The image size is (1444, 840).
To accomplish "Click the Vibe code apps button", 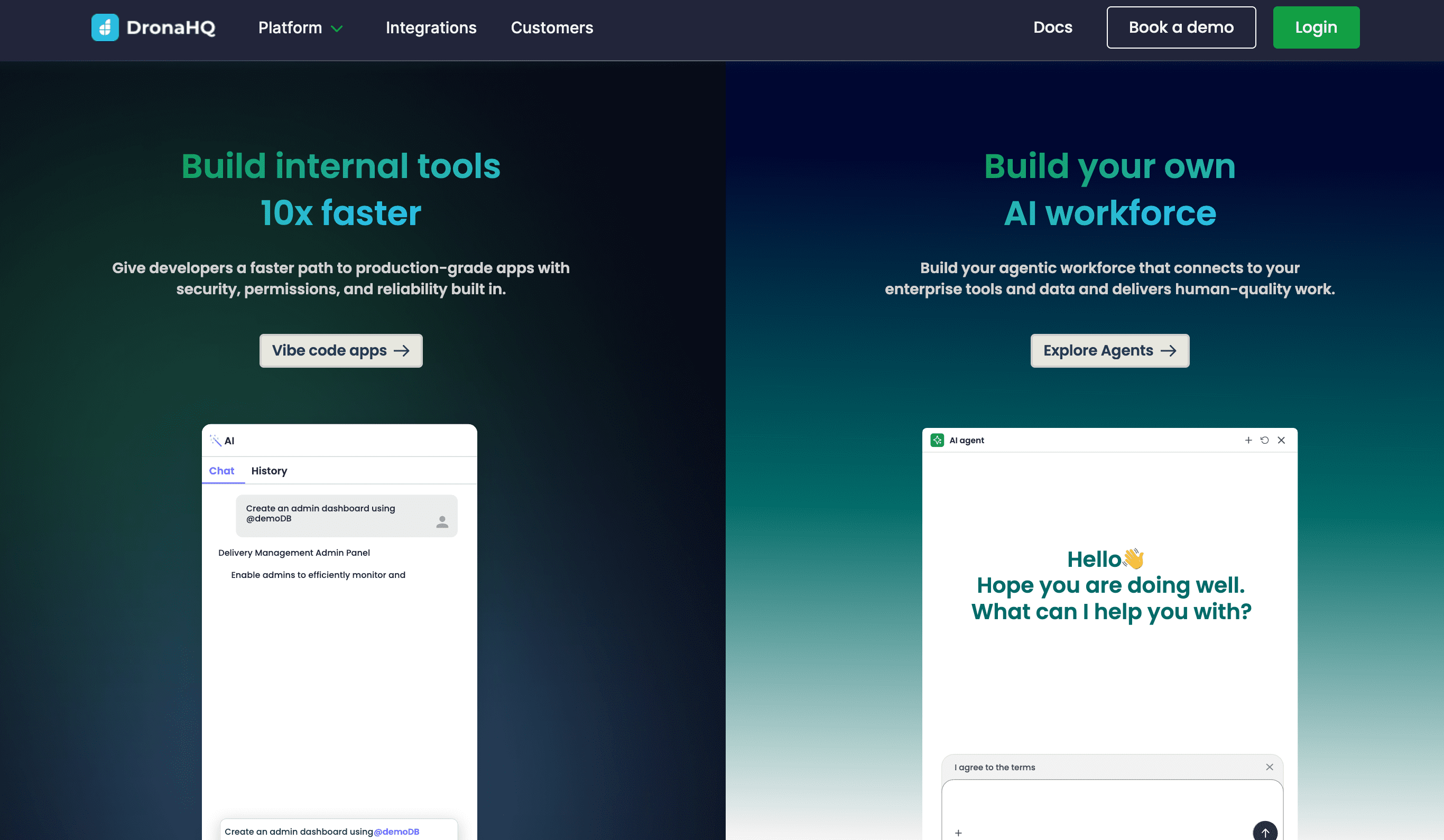I will point(340,350).
